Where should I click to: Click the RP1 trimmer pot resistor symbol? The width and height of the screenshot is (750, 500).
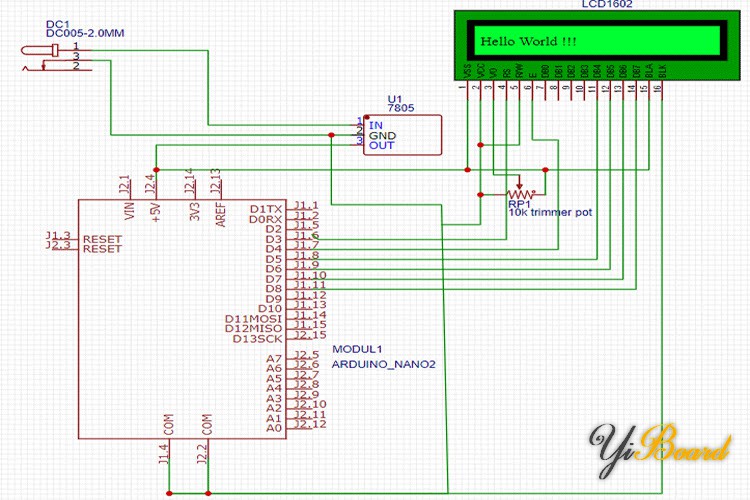(519, 193)
